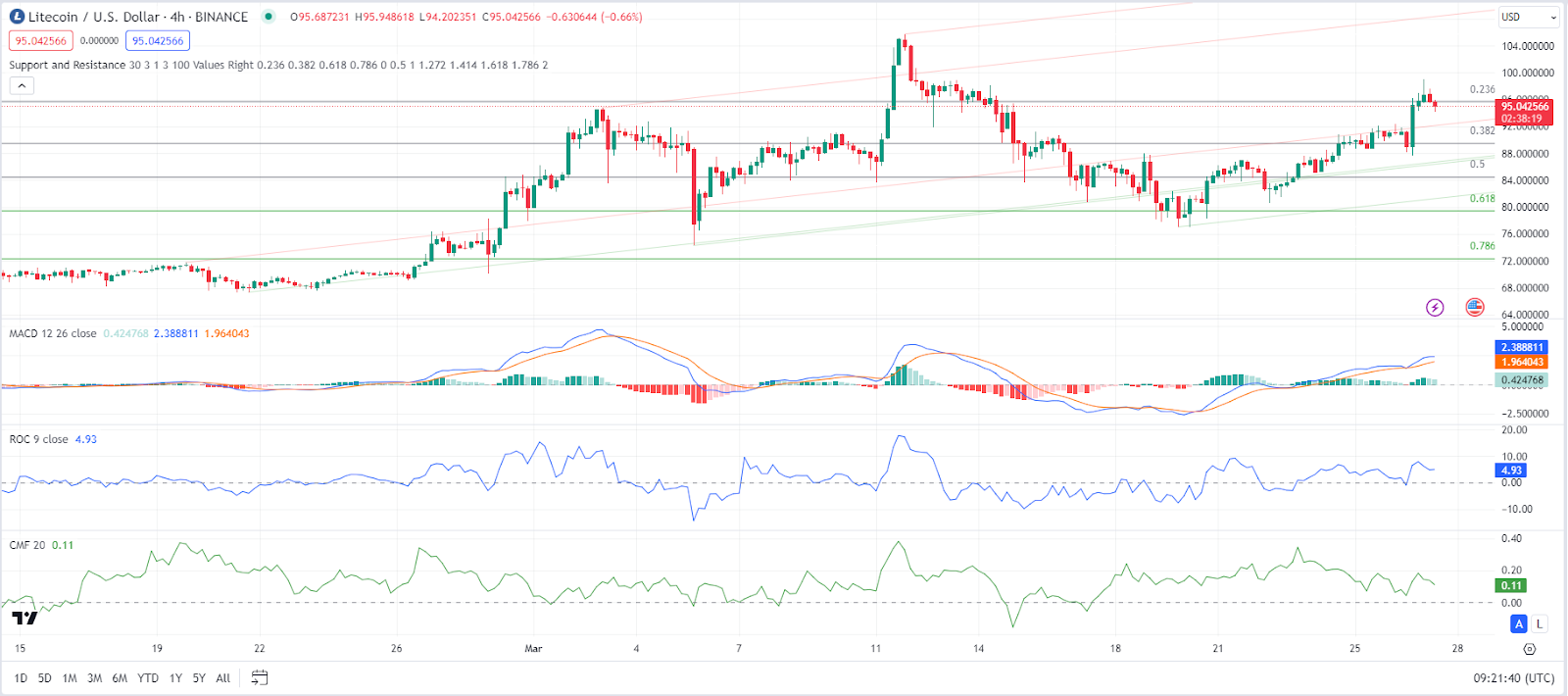
Task: Click the spread value 0.000000
Action: click(99, 41)
